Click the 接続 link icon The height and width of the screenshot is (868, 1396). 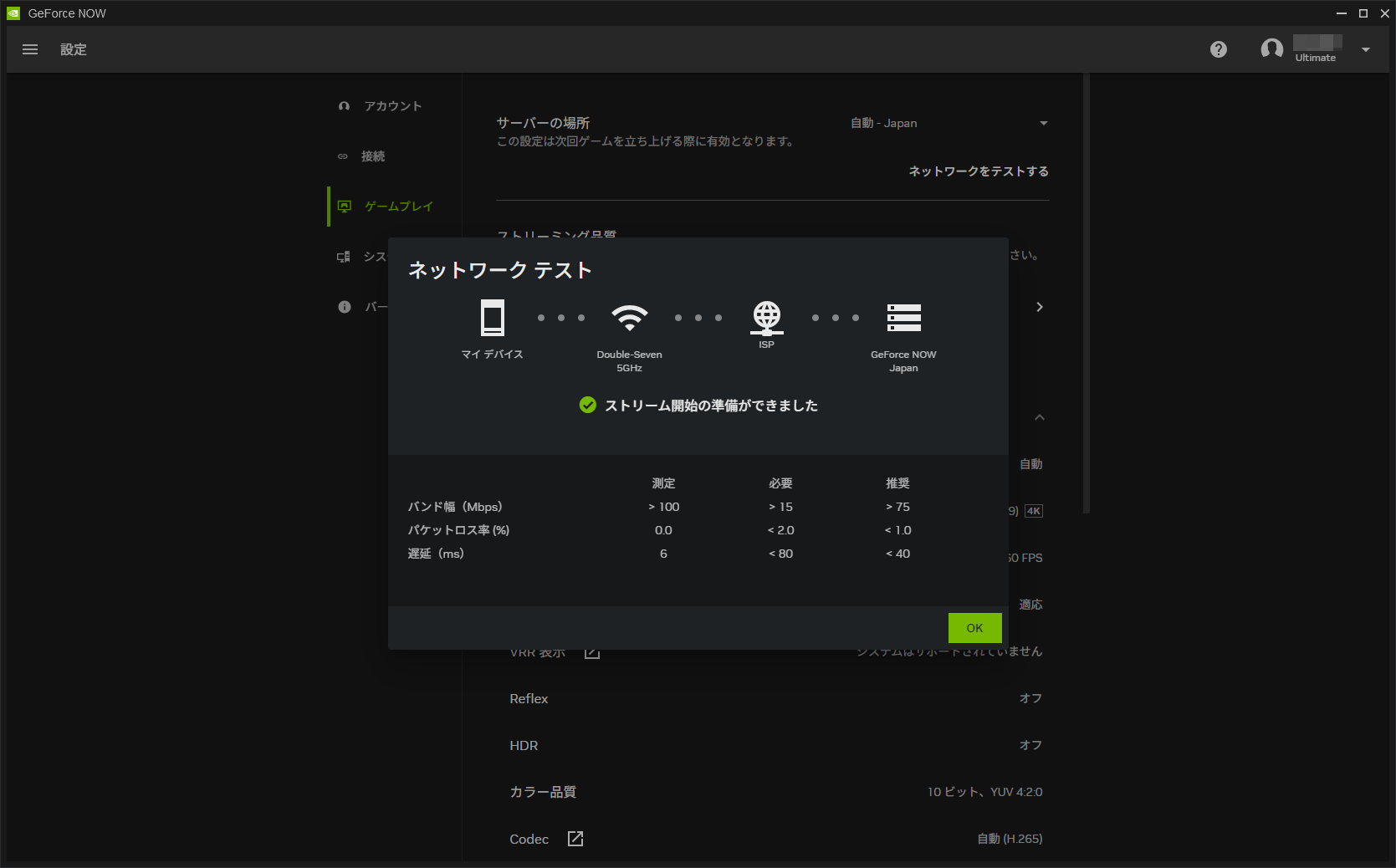point(343,156)
